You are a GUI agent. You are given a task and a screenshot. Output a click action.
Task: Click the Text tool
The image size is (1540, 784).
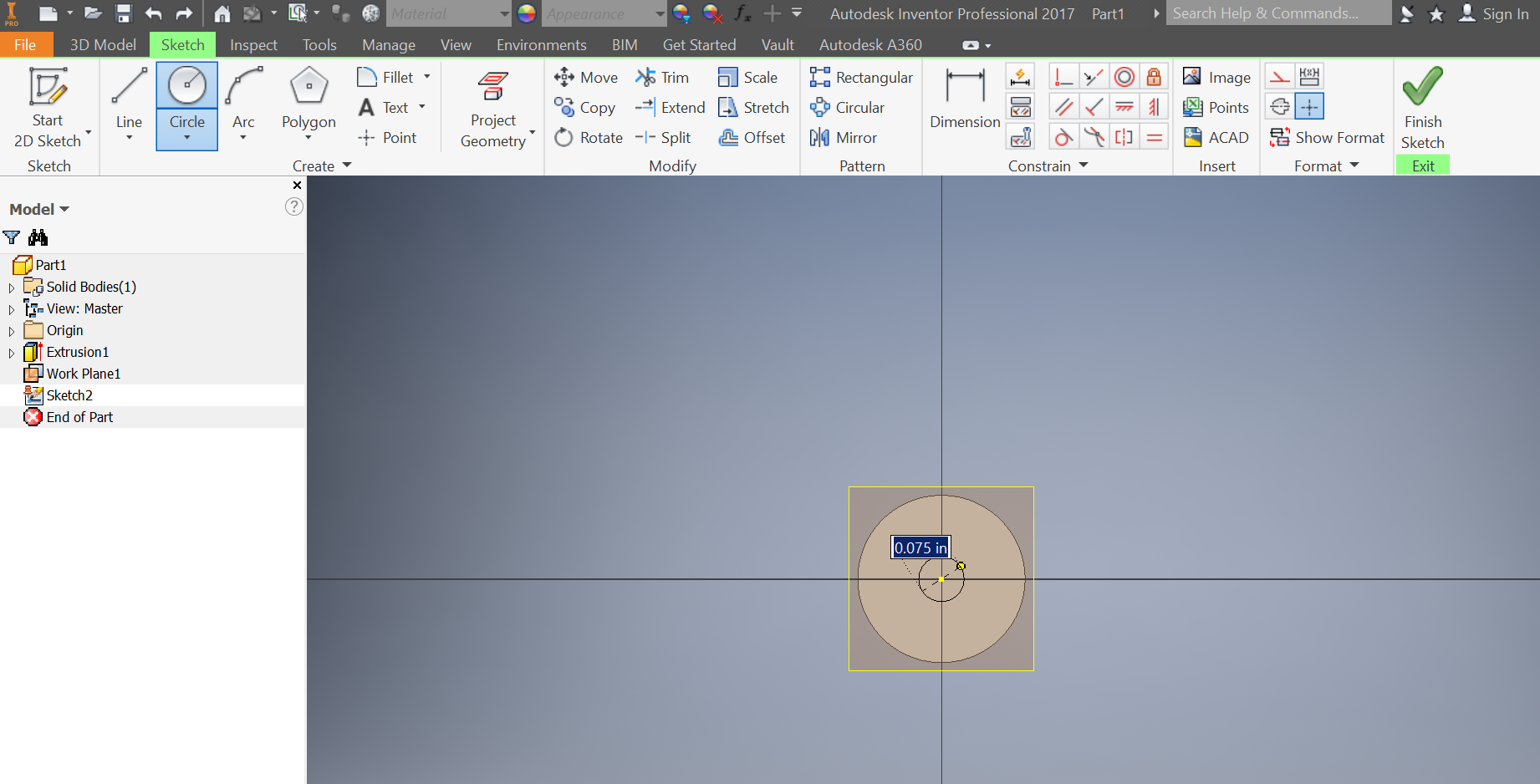[384, 107]
